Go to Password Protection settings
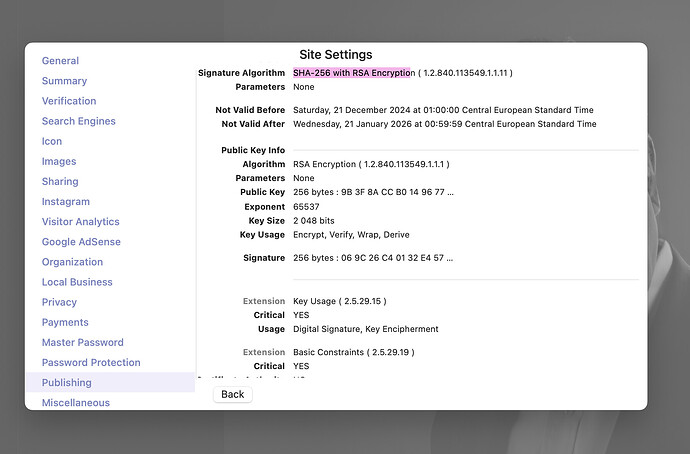Viewport: 690px width, 454px height. point(91,362)
